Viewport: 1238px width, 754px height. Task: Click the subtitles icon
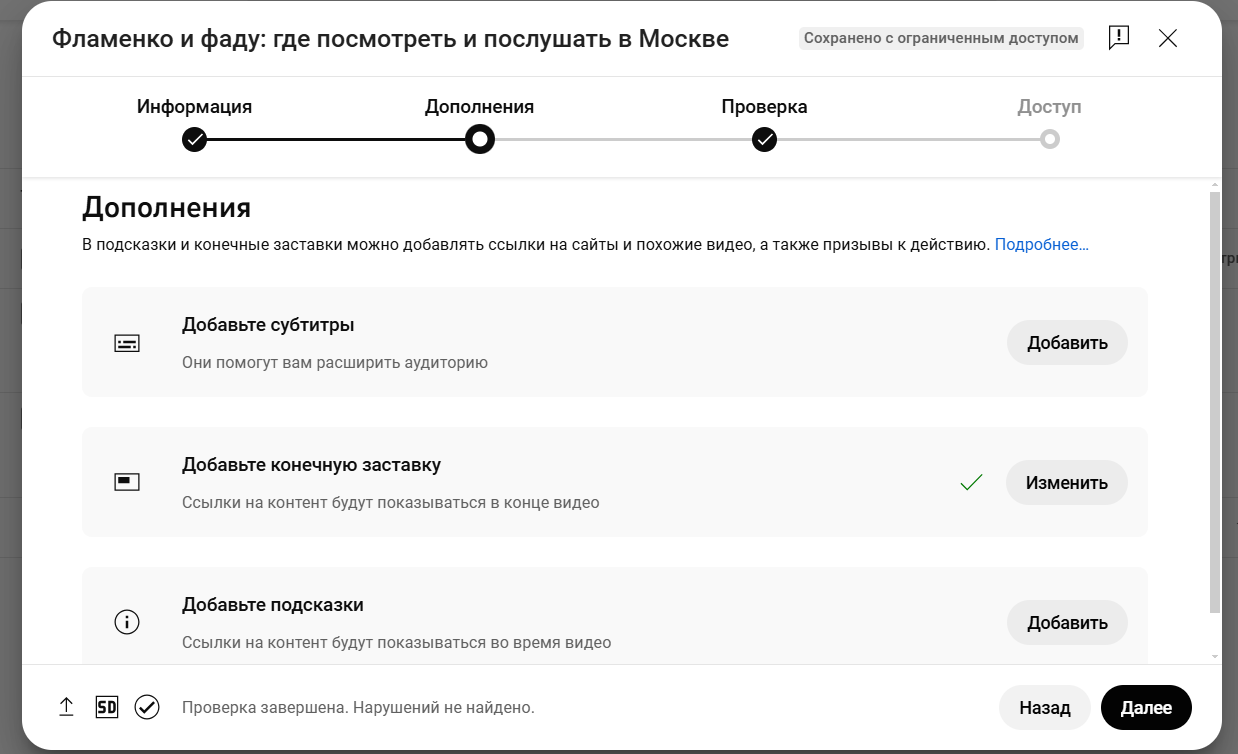(x=127, y=343)
